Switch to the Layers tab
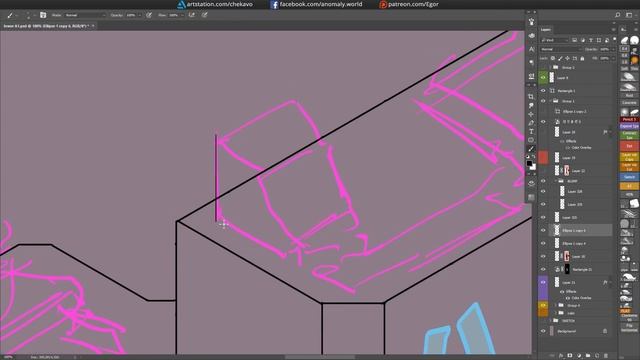 [x=546, y=29]
